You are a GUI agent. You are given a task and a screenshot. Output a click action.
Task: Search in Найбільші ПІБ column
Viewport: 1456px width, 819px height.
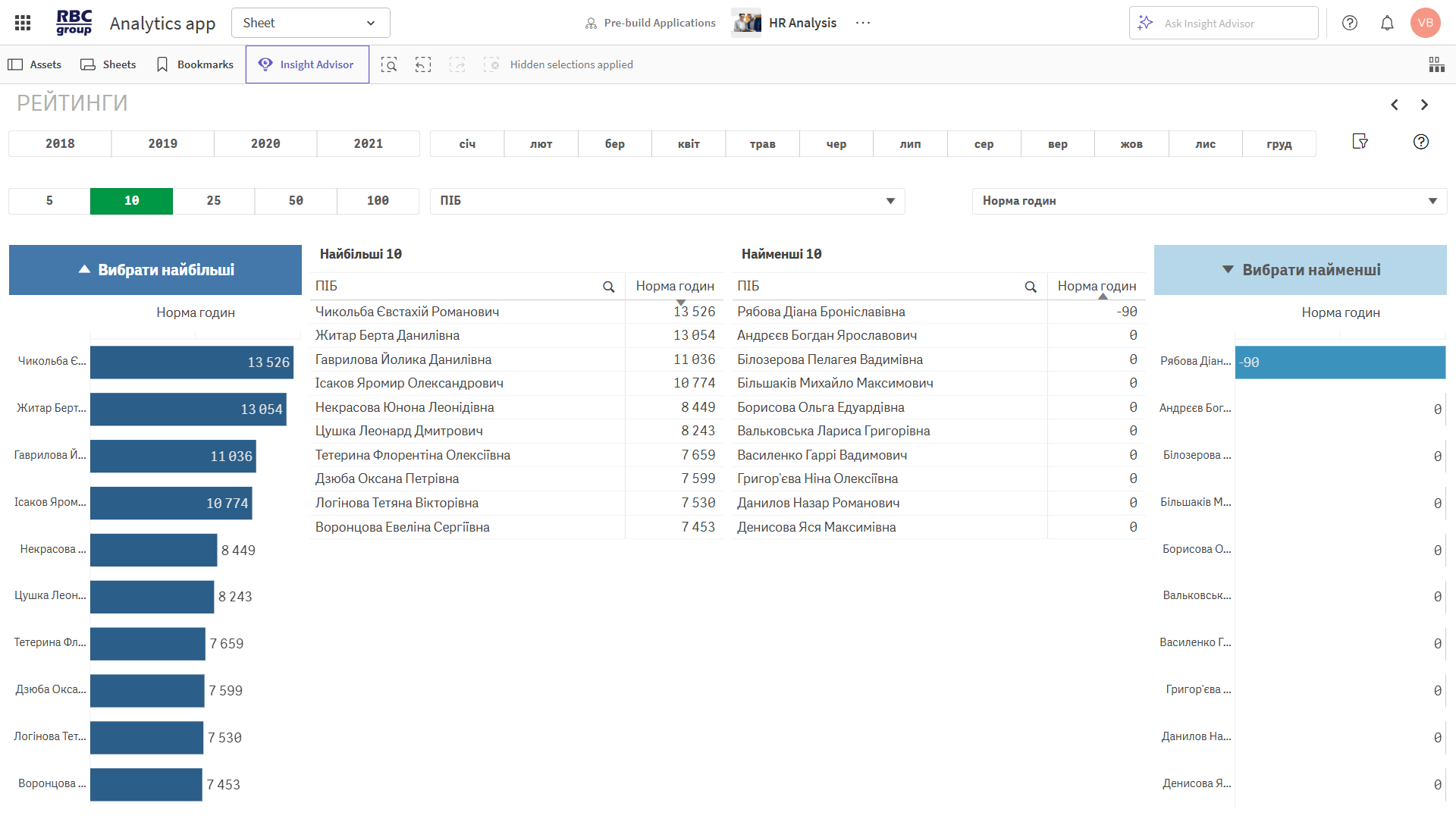[x=608, y=287]
